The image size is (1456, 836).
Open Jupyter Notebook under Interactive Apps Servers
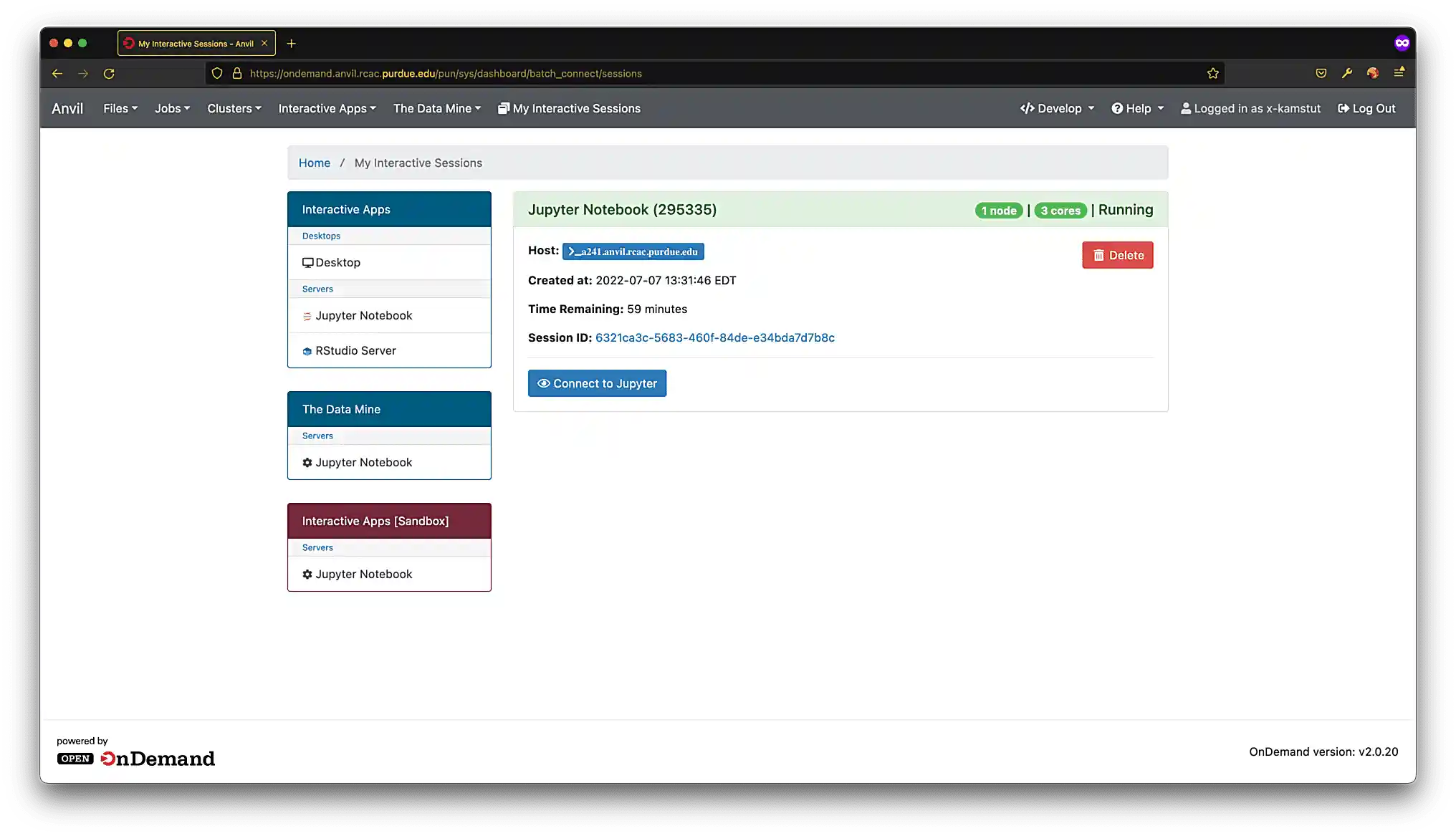[364, 315]
